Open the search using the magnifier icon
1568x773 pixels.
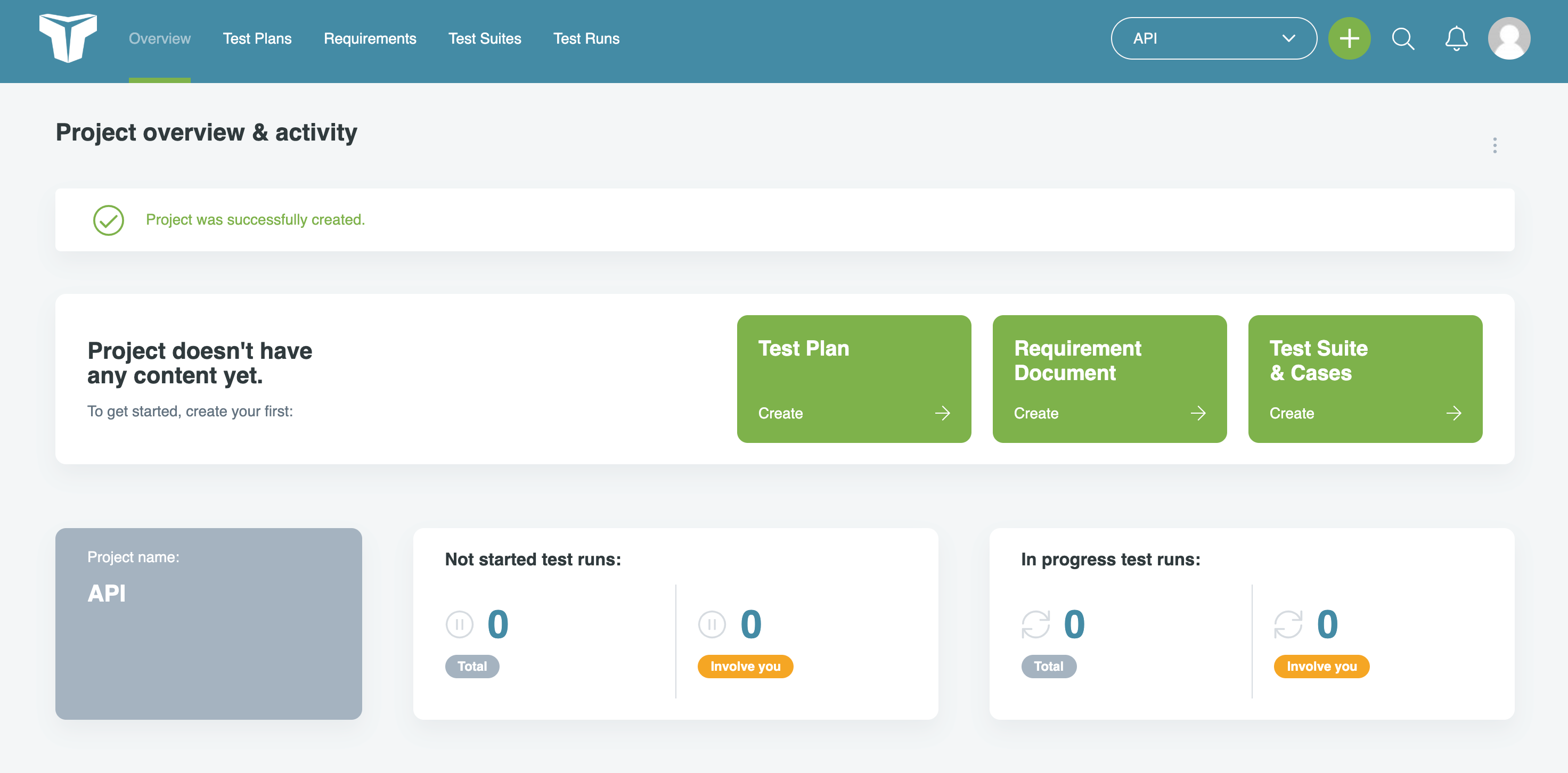(x=1402, y=38)
